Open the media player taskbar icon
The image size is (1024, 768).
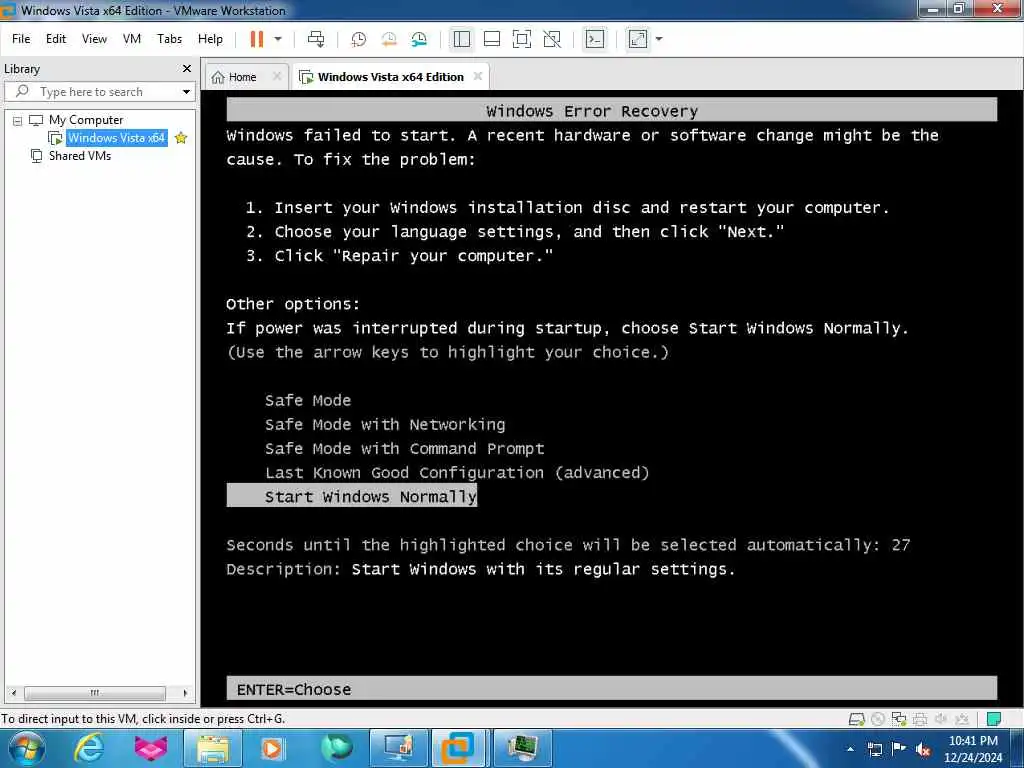click(x=272, y=748)
